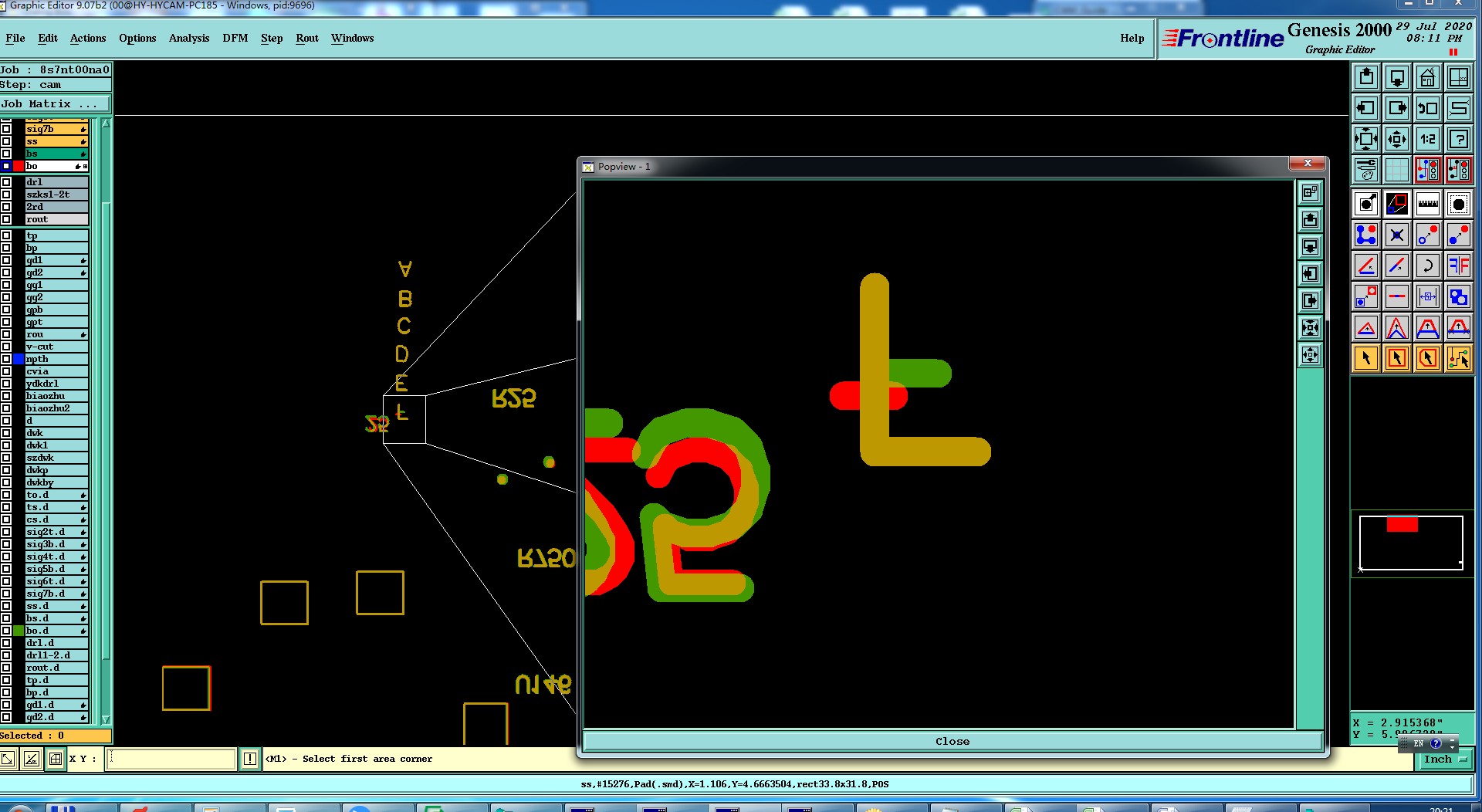
Task: Click the question mark help icon
Action: 1459,139
